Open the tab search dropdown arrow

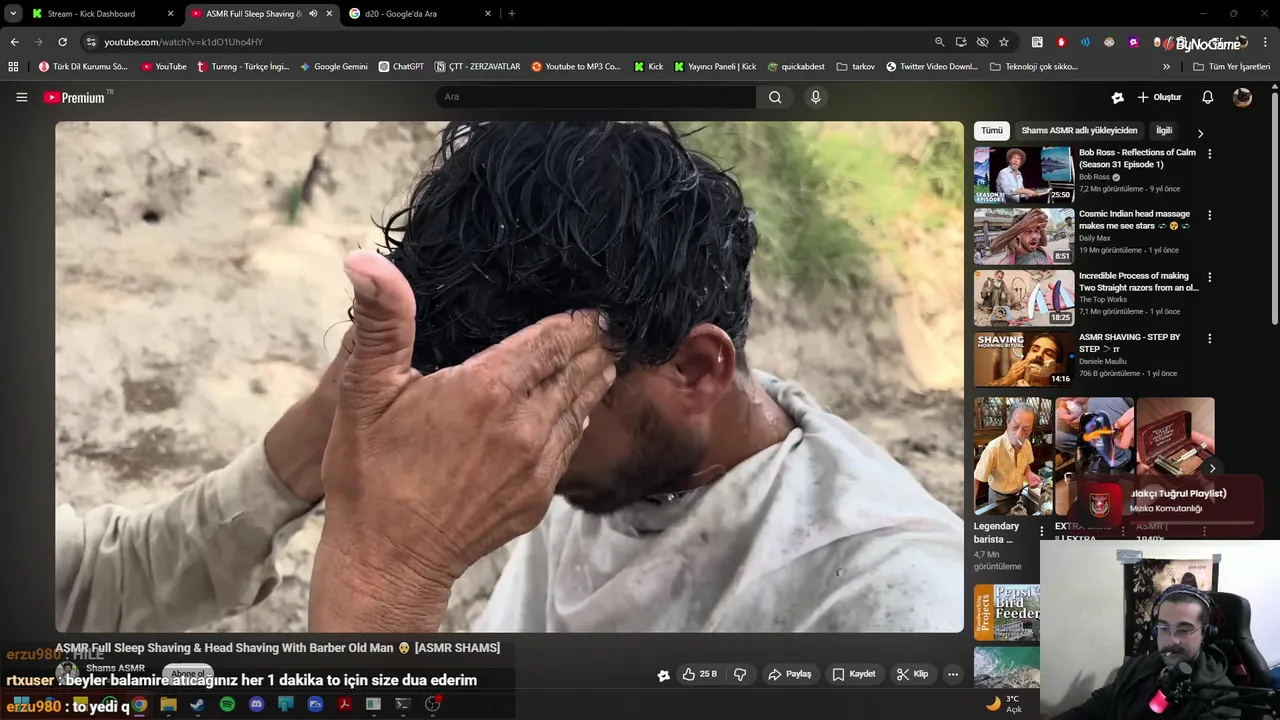(x=13, y=14)
